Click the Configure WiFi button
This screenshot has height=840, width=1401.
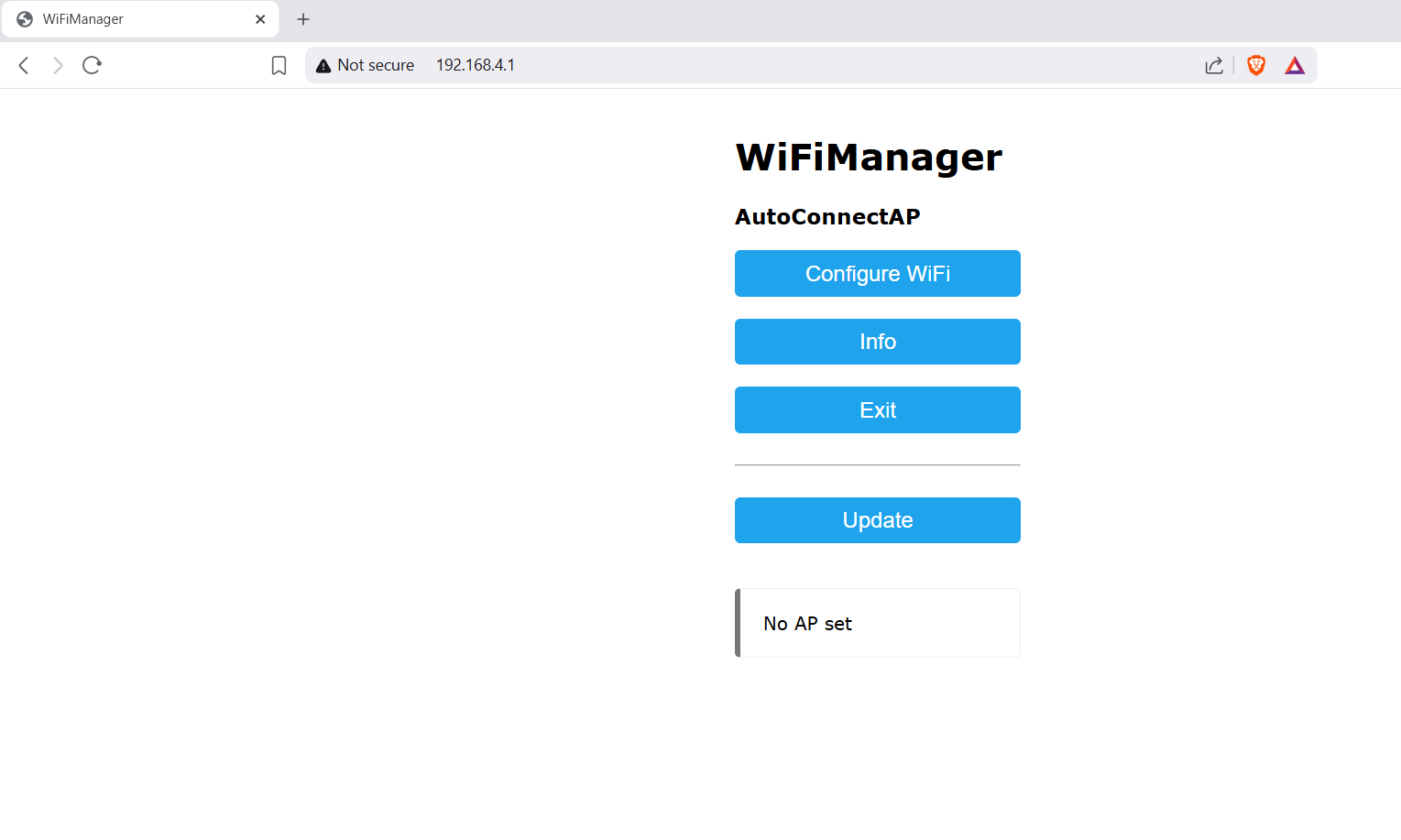pos(878,273)
